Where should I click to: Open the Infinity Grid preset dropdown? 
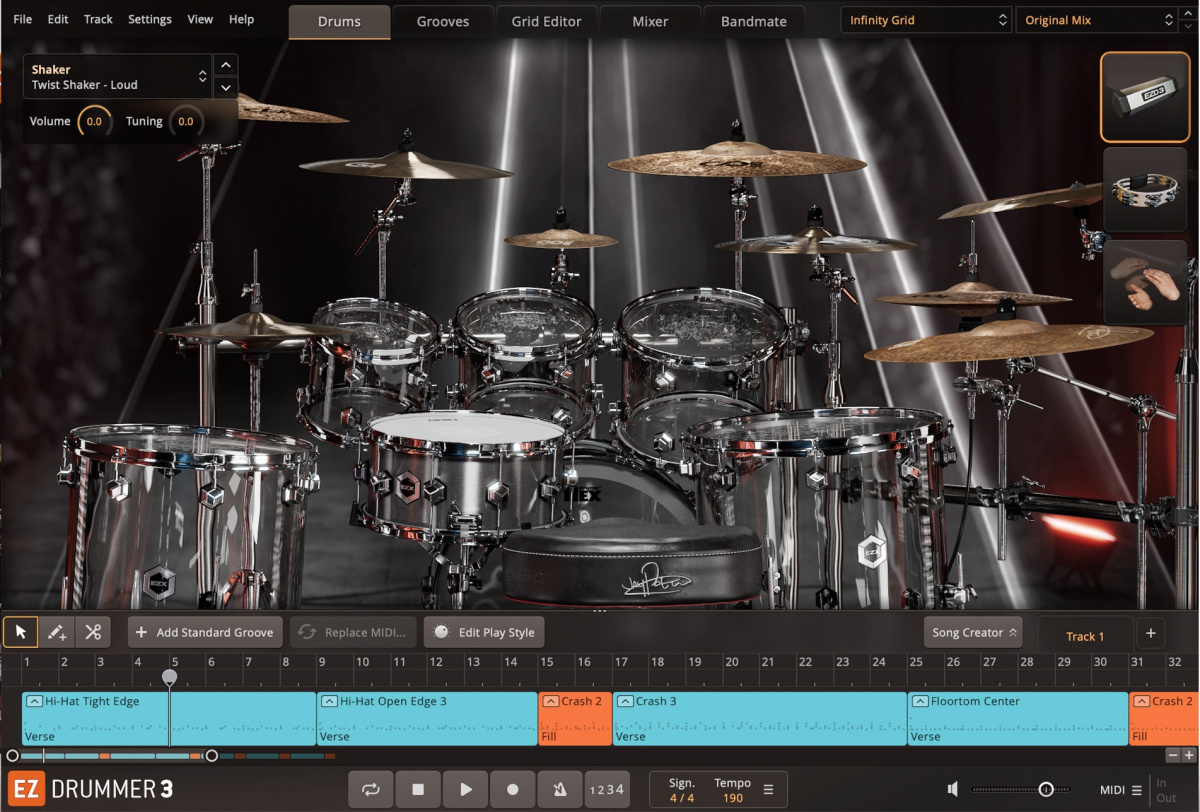(924, 19)
